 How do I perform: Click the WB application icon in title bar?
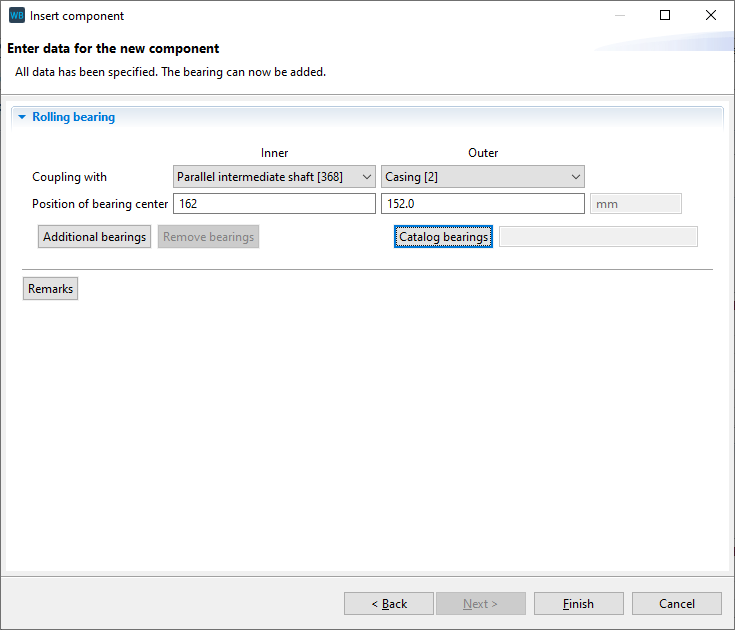coord(16,16)
